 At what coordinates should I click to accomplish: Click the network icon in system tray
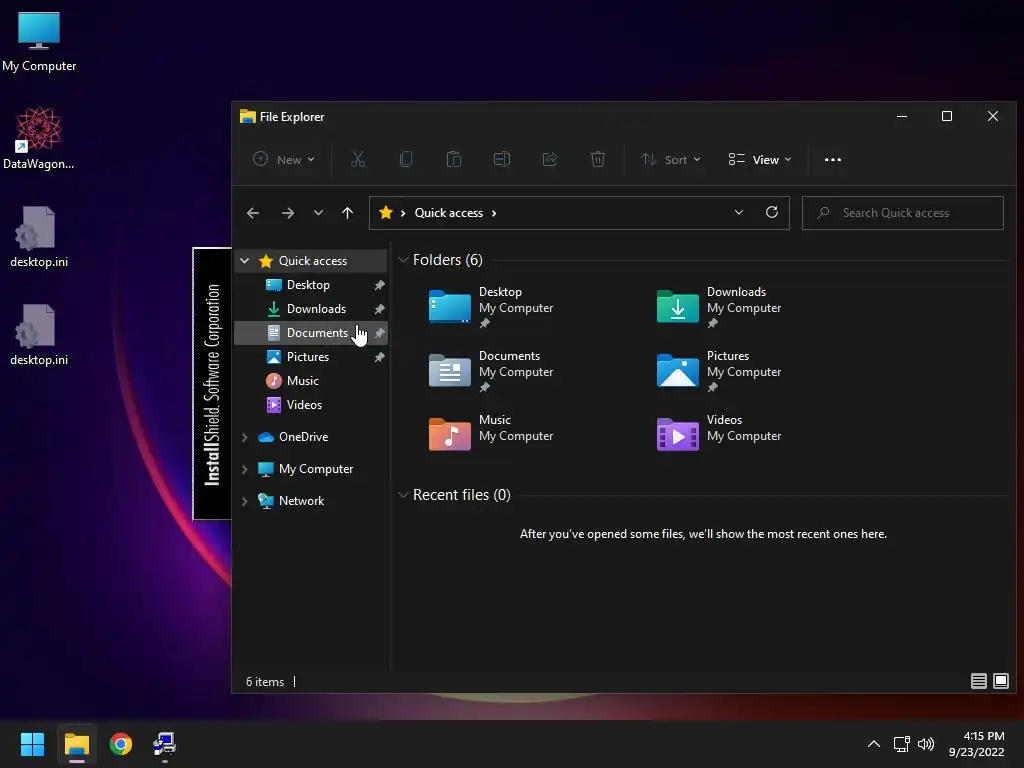[902, 744]
